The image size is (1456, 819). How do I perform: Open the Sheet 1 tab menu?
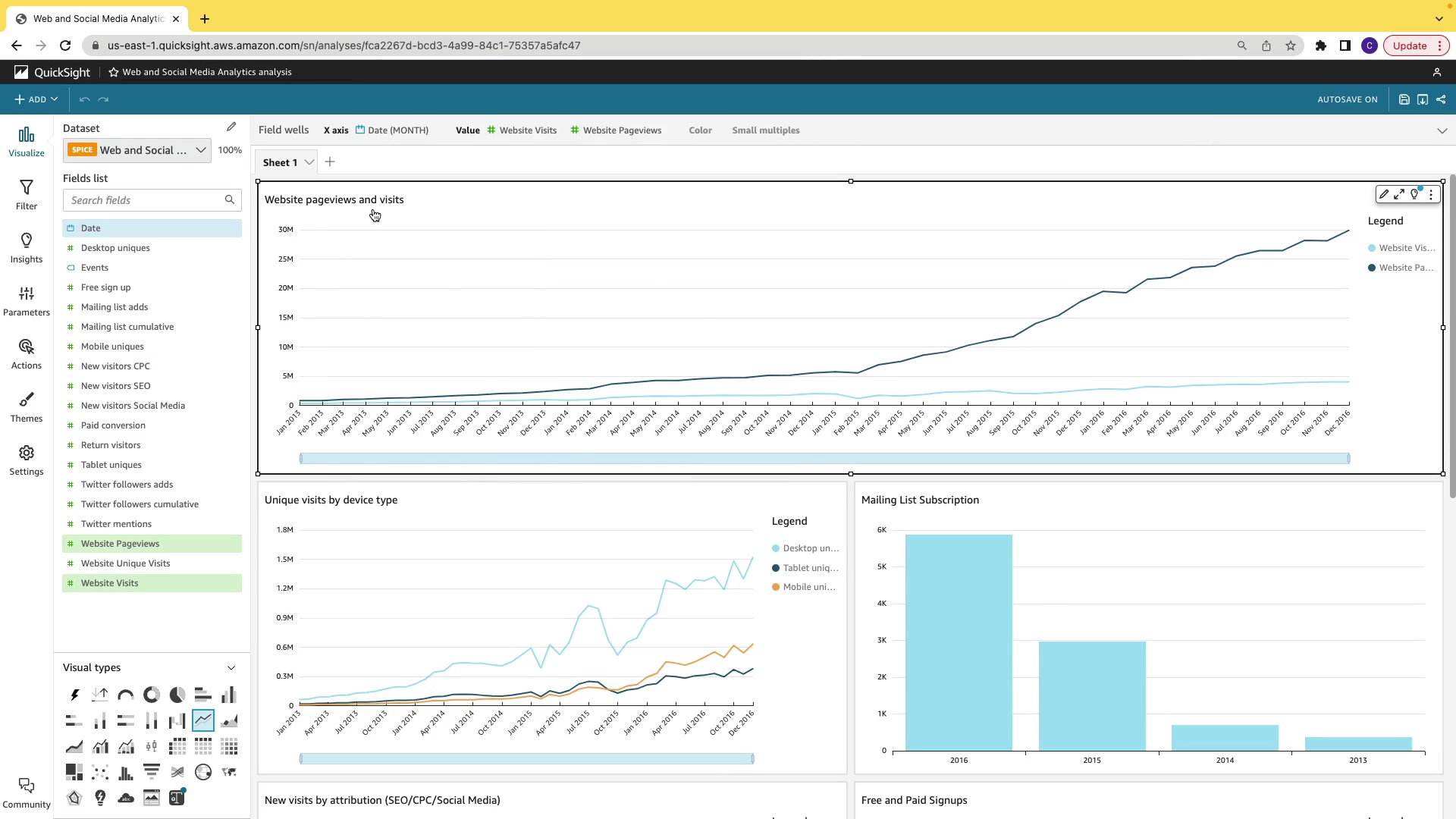pyautogui.click(x=309, y=162)
